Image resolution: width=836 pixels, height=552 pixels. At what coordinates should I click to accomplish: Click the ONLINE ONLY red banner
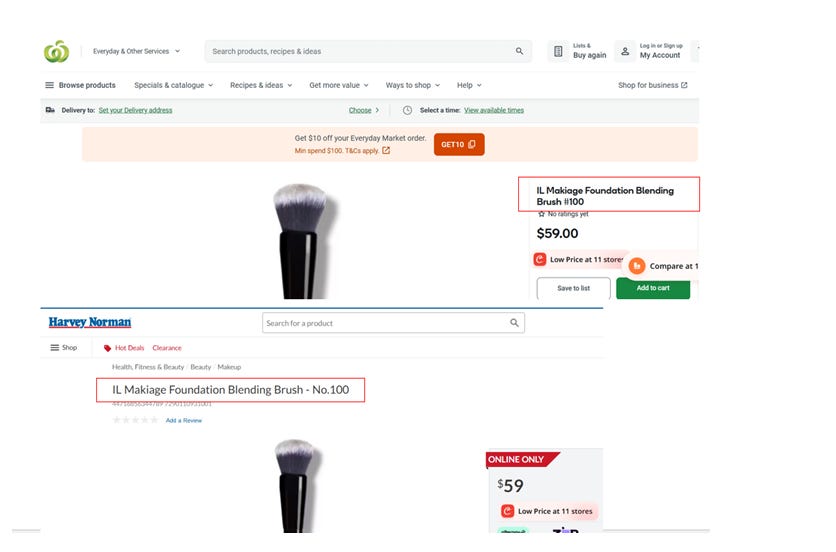click(522, 459)
